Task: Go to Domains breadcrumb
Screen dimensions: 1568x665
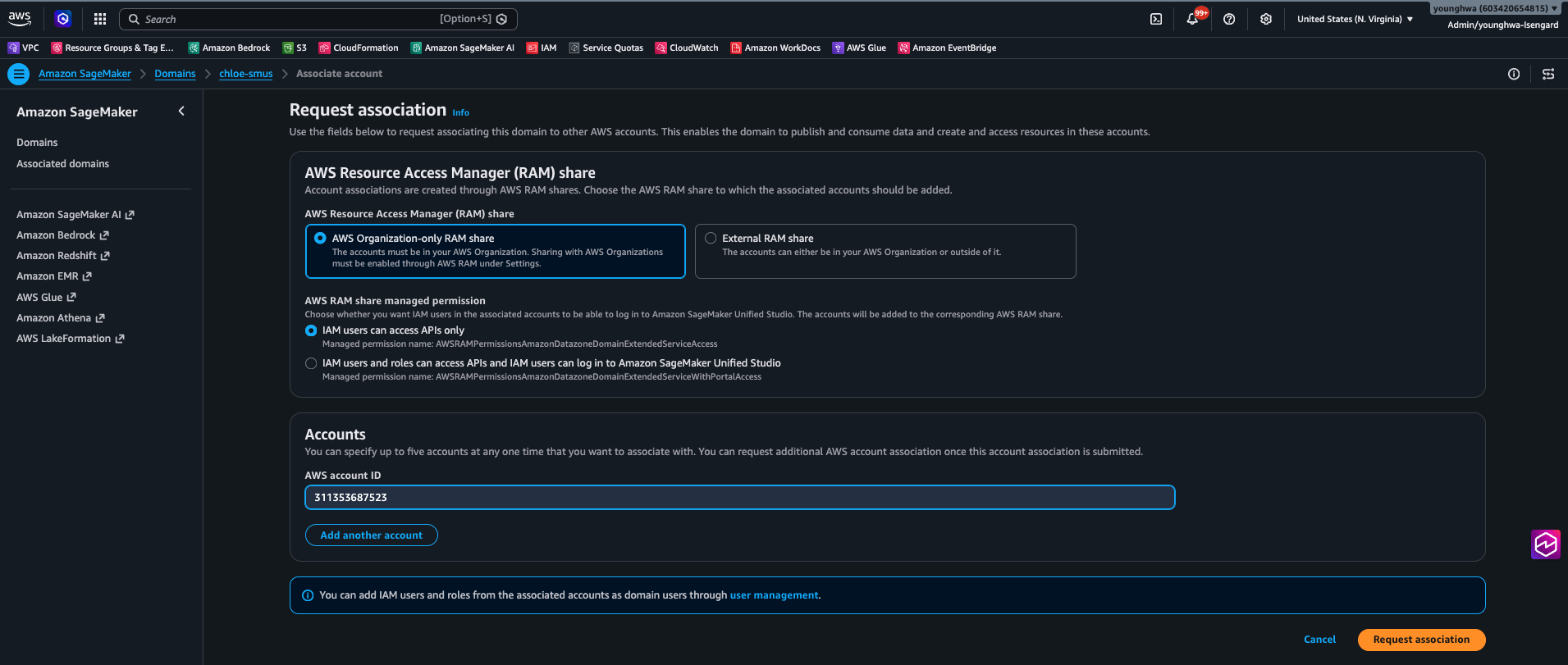Action: pos(175,74)
